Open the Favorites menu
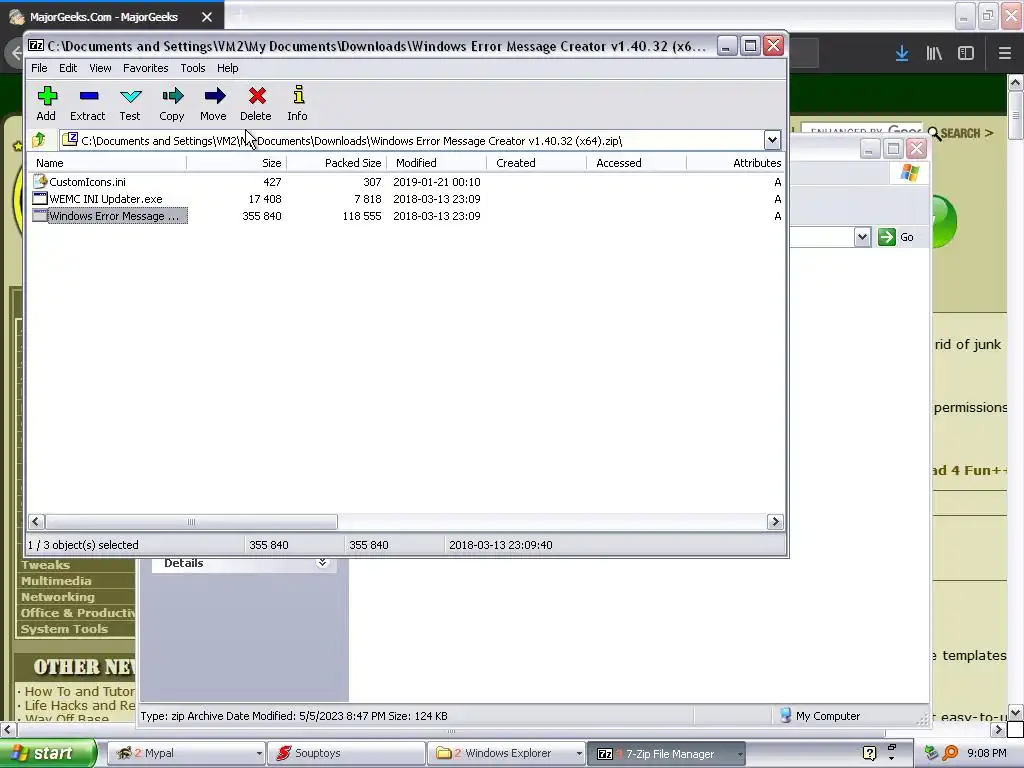This screenshot has height=768, width=1024. click(x=146, y=68)
